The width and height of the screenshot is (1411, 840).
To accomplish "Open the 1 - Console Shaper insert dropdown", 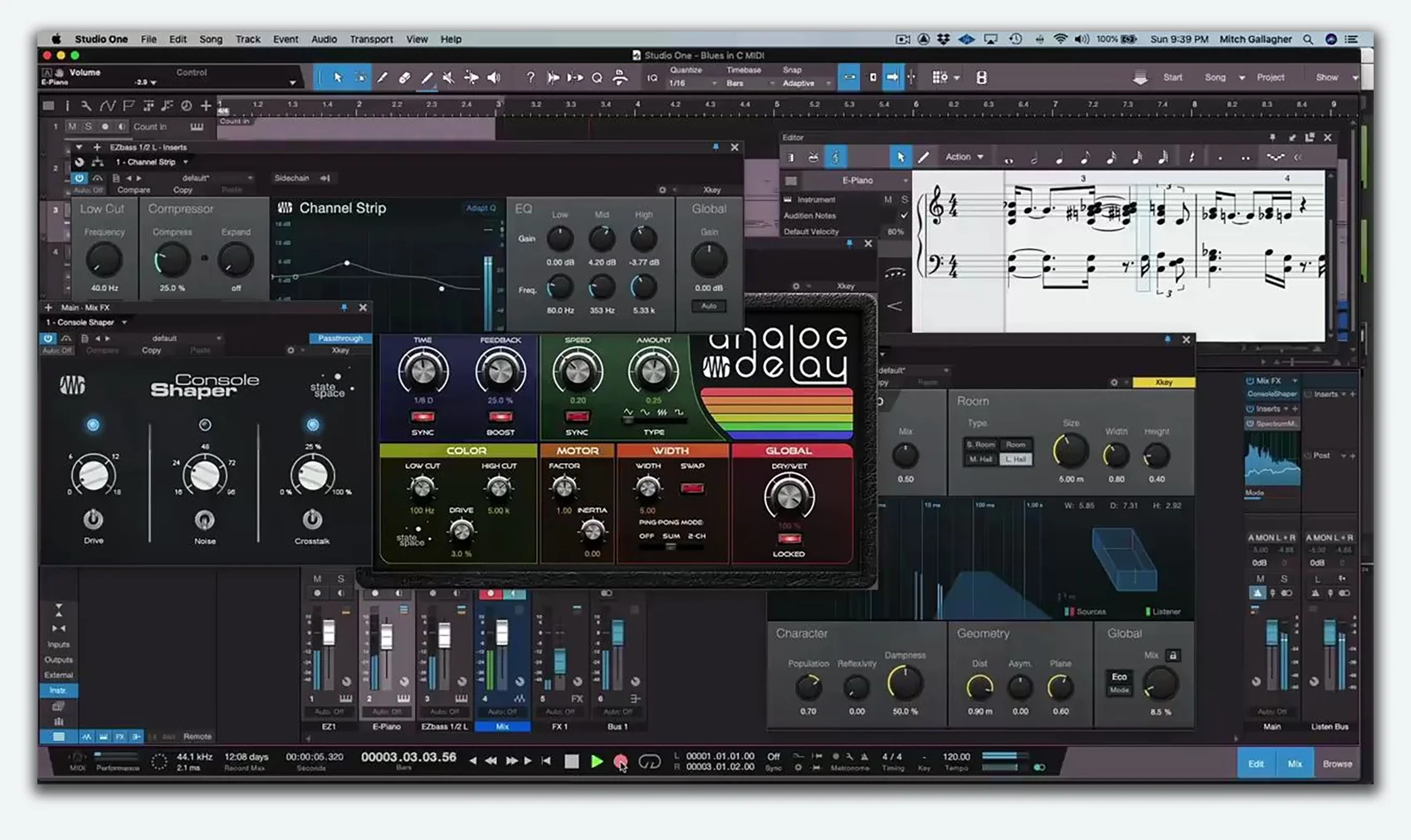I will [x=87, y=322].
